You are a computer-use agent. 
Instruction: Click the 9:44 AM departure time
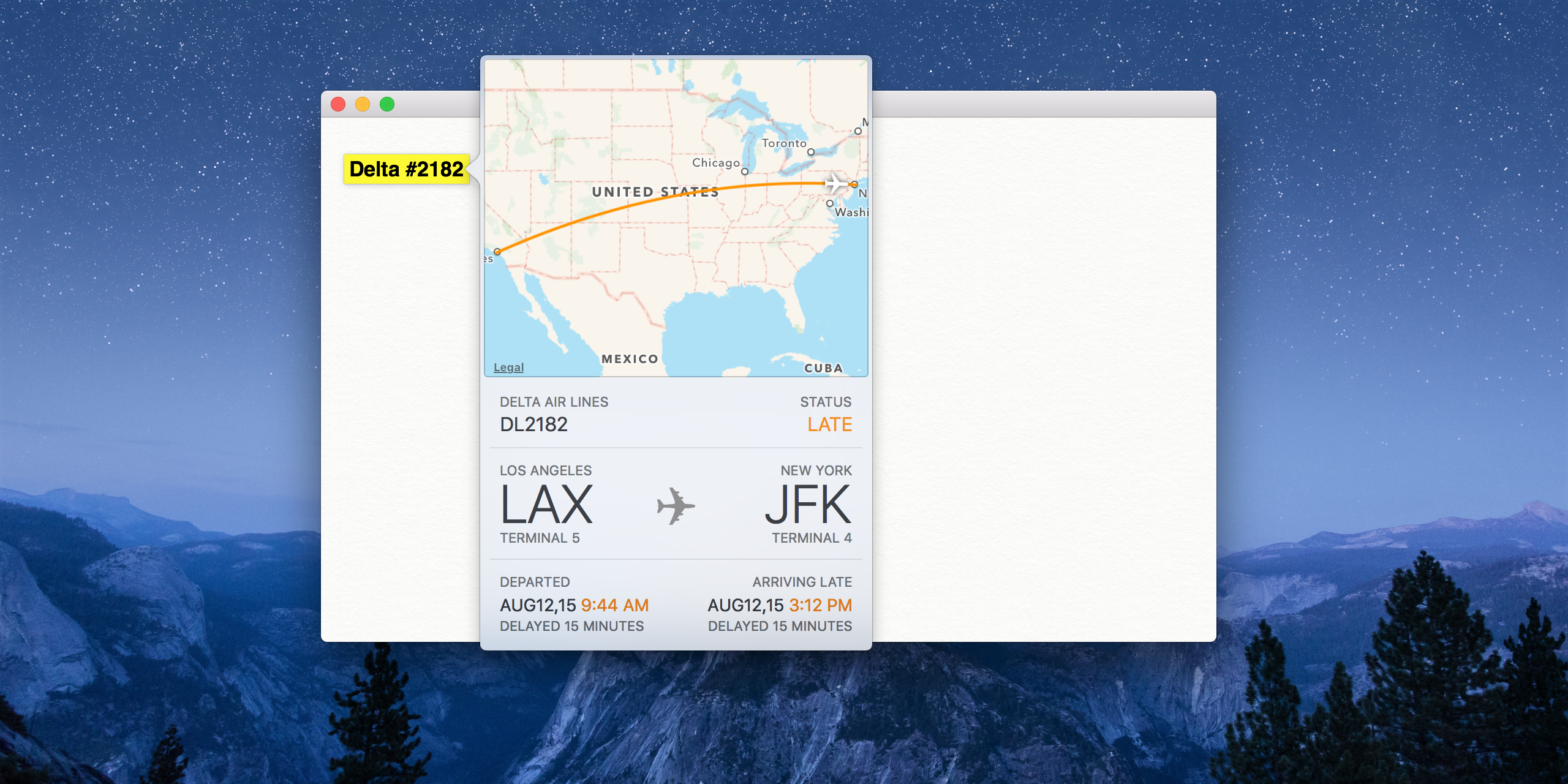coord(614,605)
